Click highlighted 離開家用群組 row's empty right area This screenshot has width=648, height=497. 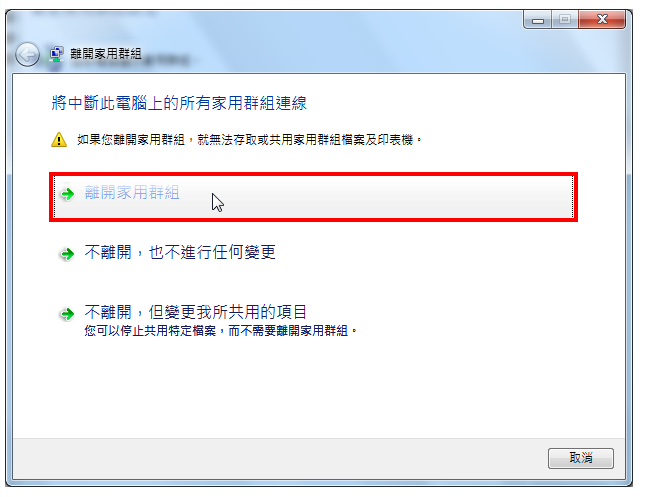pyautogui.click(x=393, y=197)
